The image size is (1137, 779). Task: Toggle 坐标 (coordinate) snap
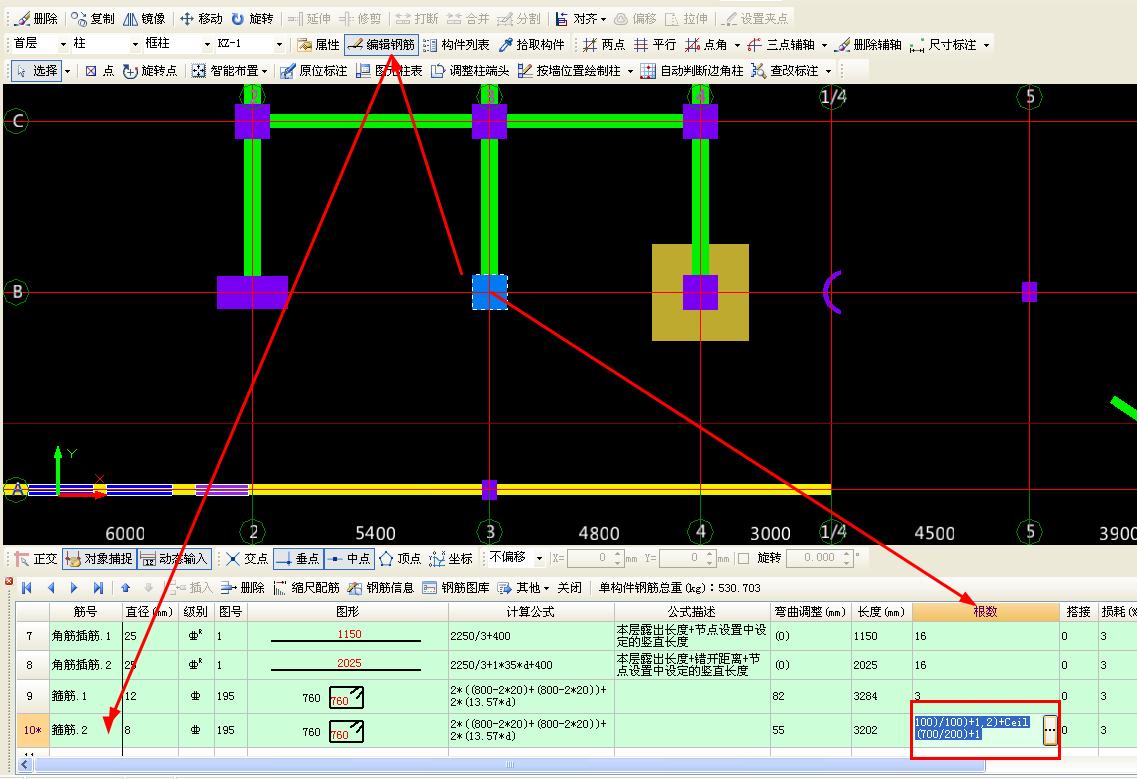coord(451,559)
